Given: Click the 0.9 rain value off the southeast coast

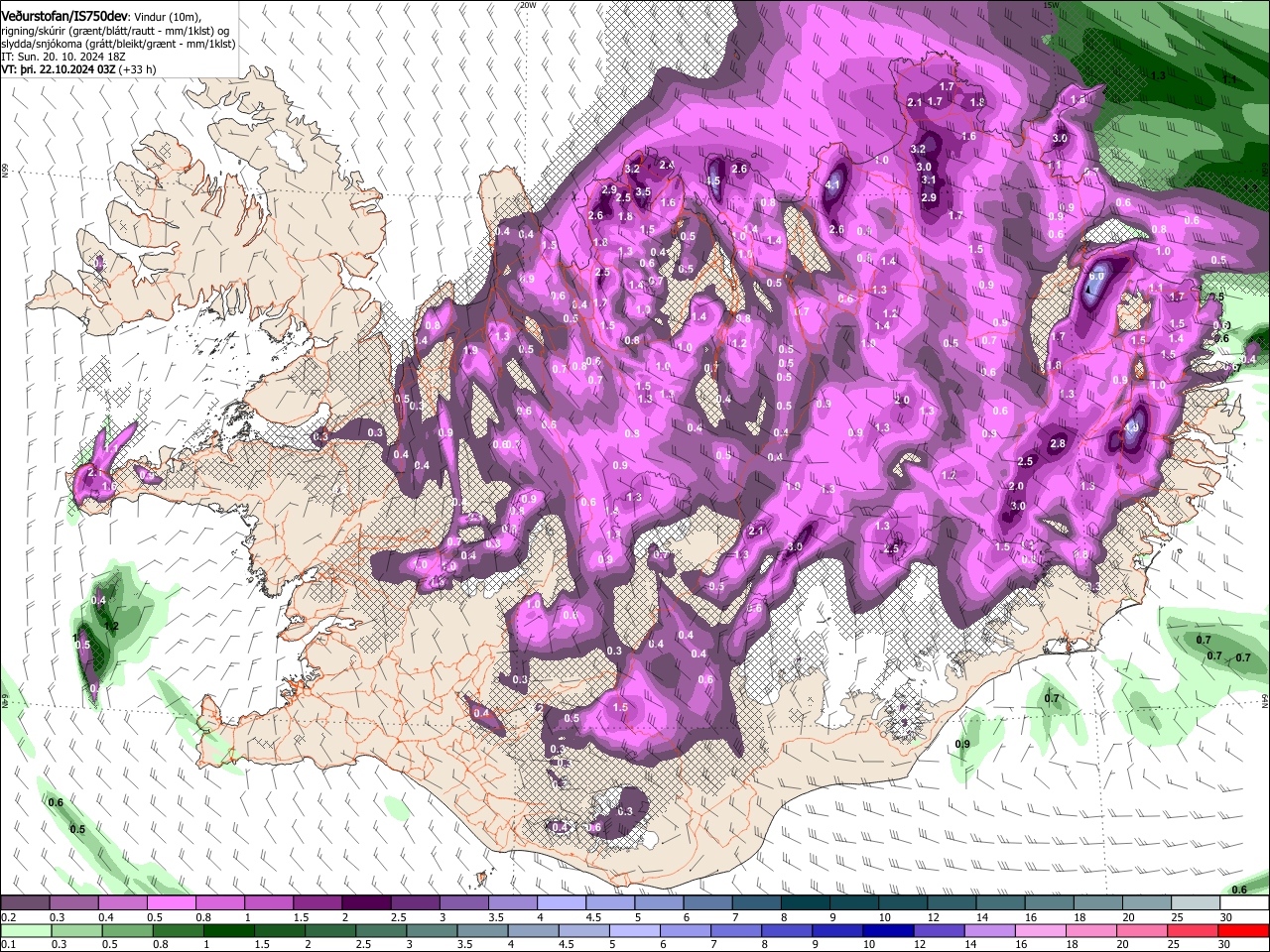Looking at the screenshot, I should [x=962, y=745].
